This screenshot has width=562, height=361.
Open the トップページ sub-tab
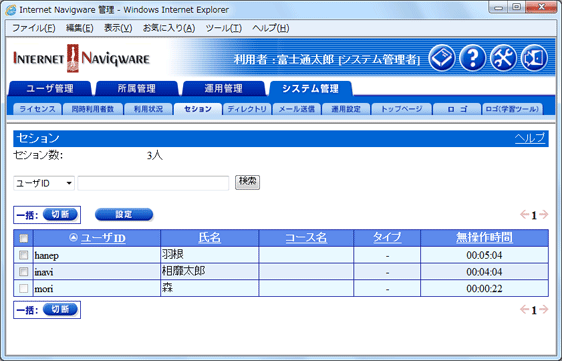401,109
